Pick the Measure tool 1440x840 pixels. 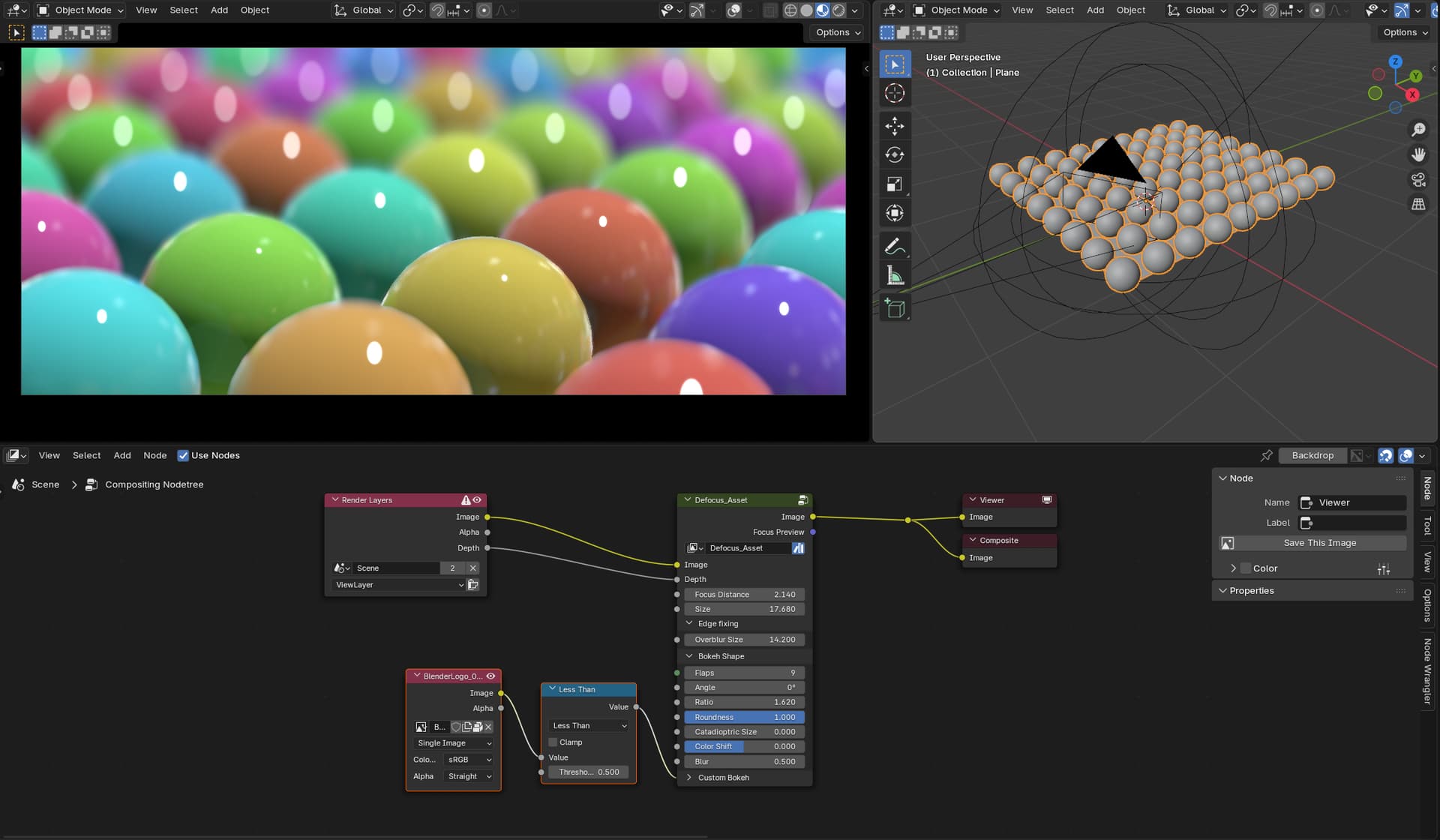point(895,275)
